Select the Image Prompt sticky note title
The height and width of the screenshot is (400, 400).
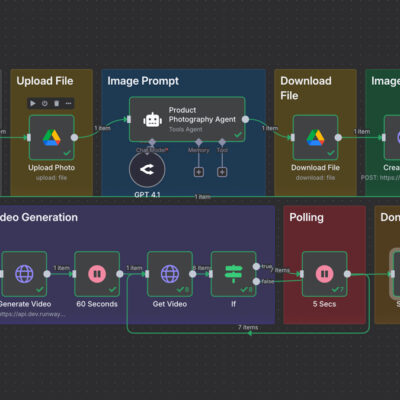point(143,81)
